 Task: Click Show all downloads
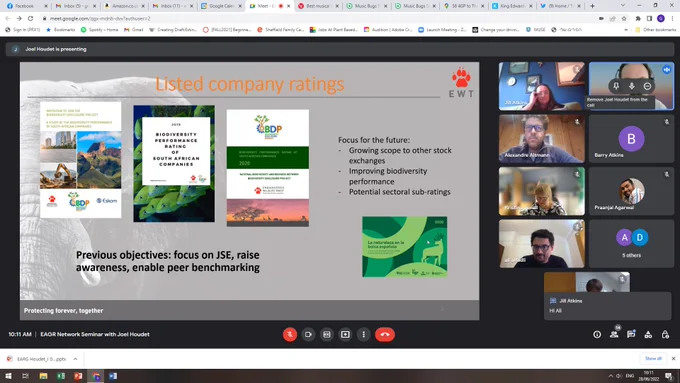(x=653, y=359)
